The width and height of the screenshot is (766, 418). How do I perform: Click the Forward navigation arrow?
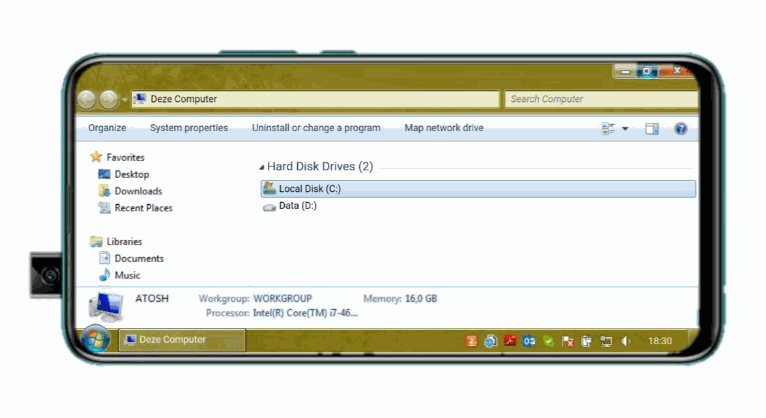coord(108,100)
